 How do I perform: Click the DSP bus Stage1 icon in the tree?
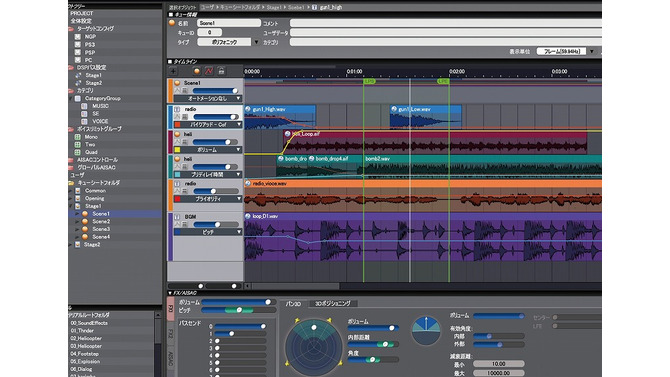click(x=78, y=75)
